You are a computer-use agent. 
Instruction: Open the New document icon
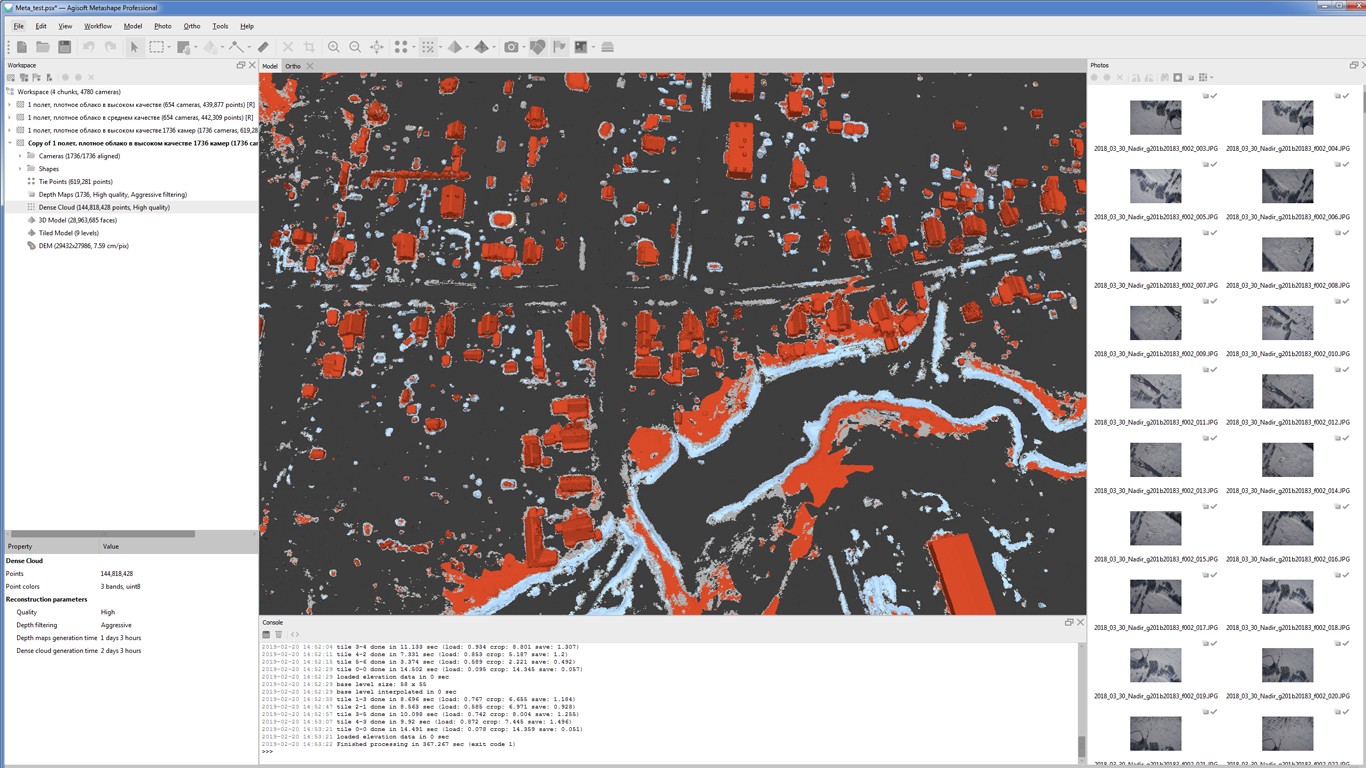click(21, 47)
